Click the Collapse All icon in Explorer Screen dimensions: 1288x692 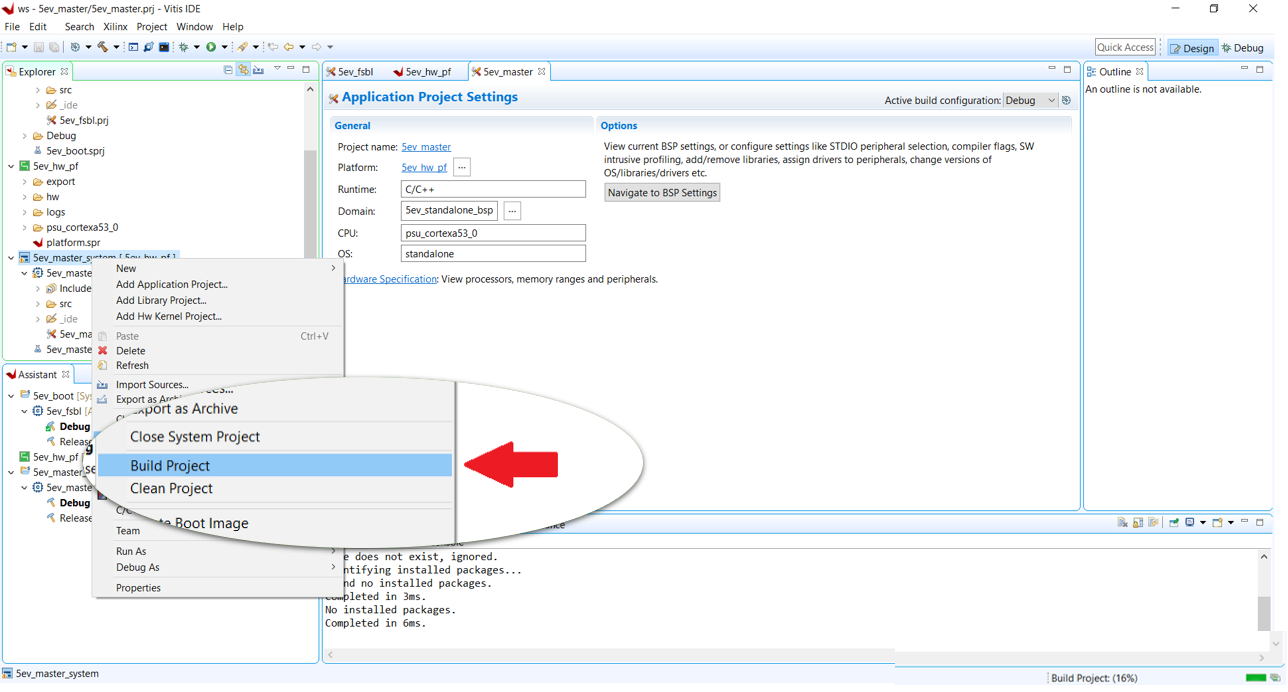[x=228, y=70]
